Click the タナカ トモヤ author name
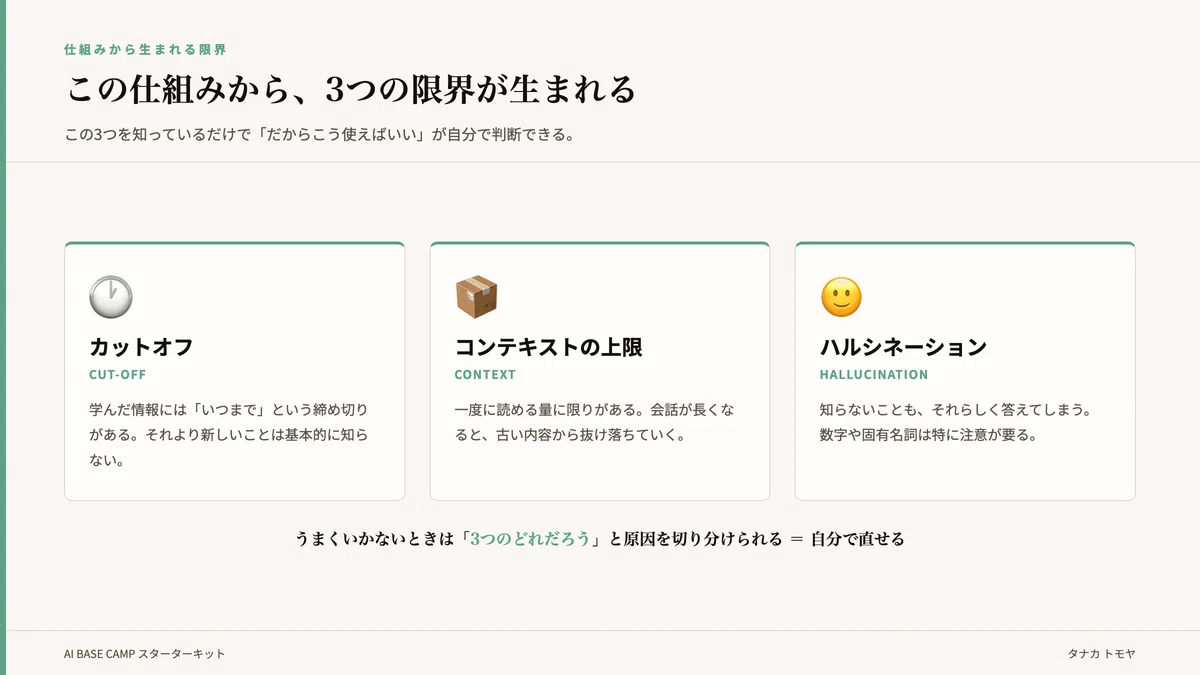This screenshot has height=675, width=1200. [x=1101, y=654]
